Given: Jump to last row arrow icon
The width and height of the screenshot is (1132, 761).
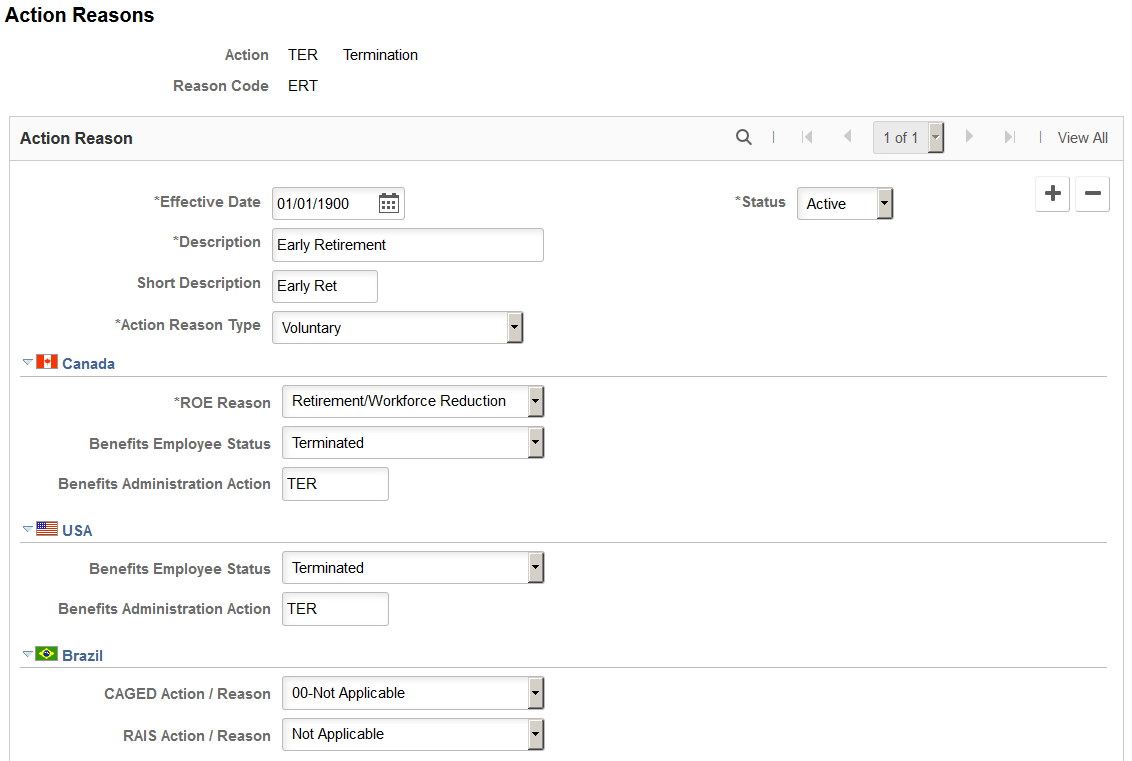Looking at the screenshot, I should click(1009, 137).
